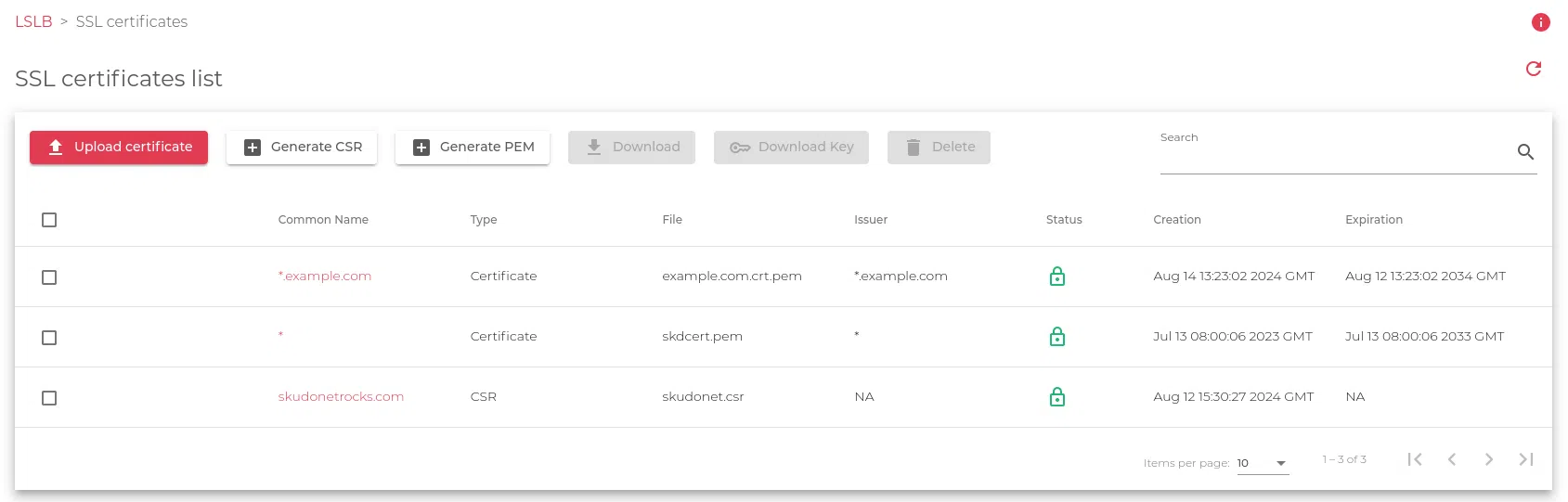
Task: Click lock status icon for skudonet.csr
Action: coord(1056,397)
